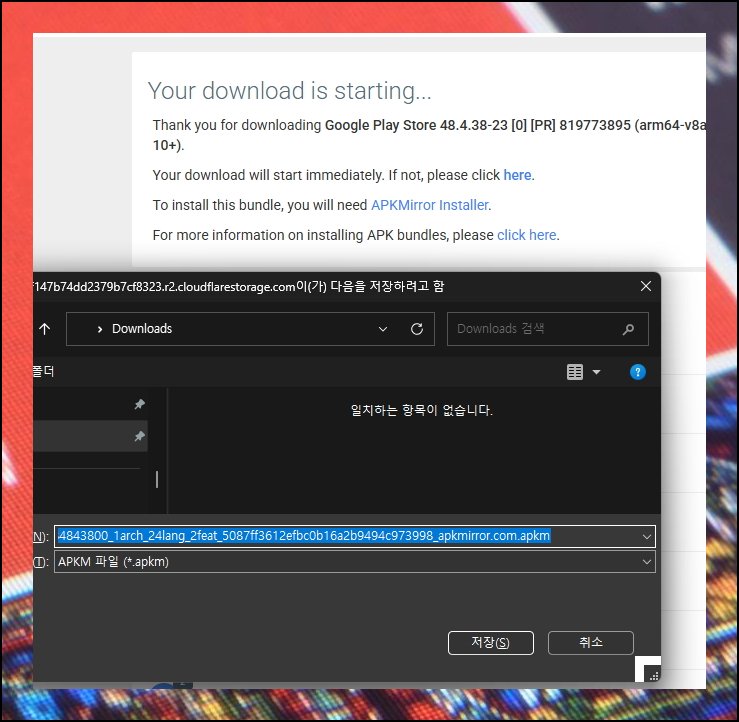739x722 pixels.
Task: Click the Downloads 검색 search field
Action: coord(548,329)
